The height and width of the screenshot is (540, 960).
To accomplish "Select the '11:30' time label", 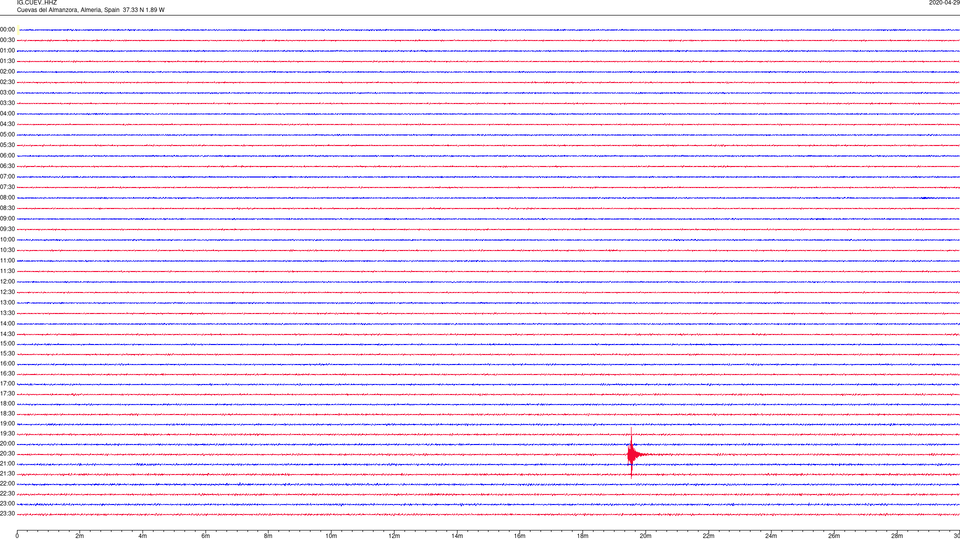I will pos(7,271).
